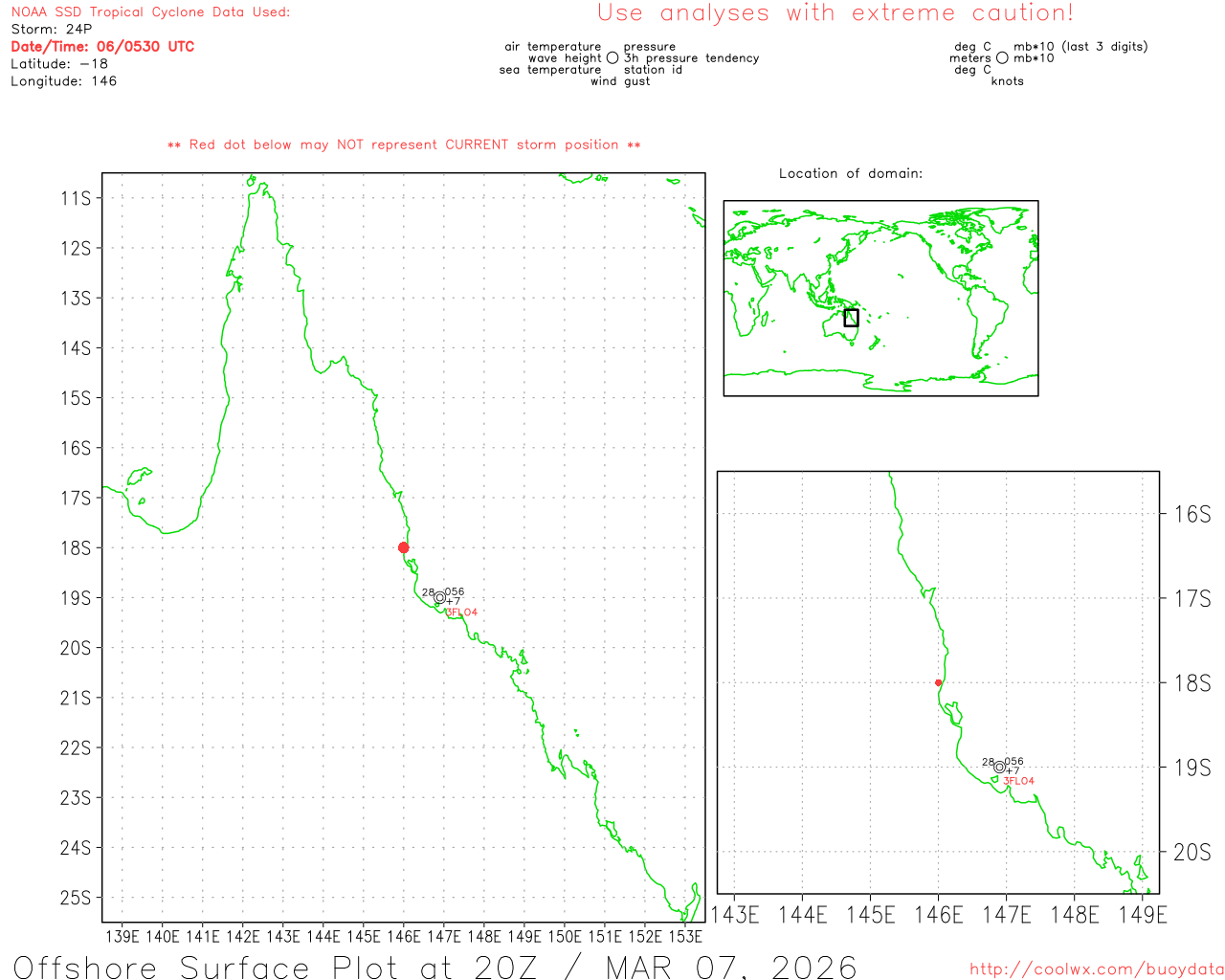Click the black domain rectangle on world locator map
Viewport: 1225px width, 980px height.
point(851,318)
